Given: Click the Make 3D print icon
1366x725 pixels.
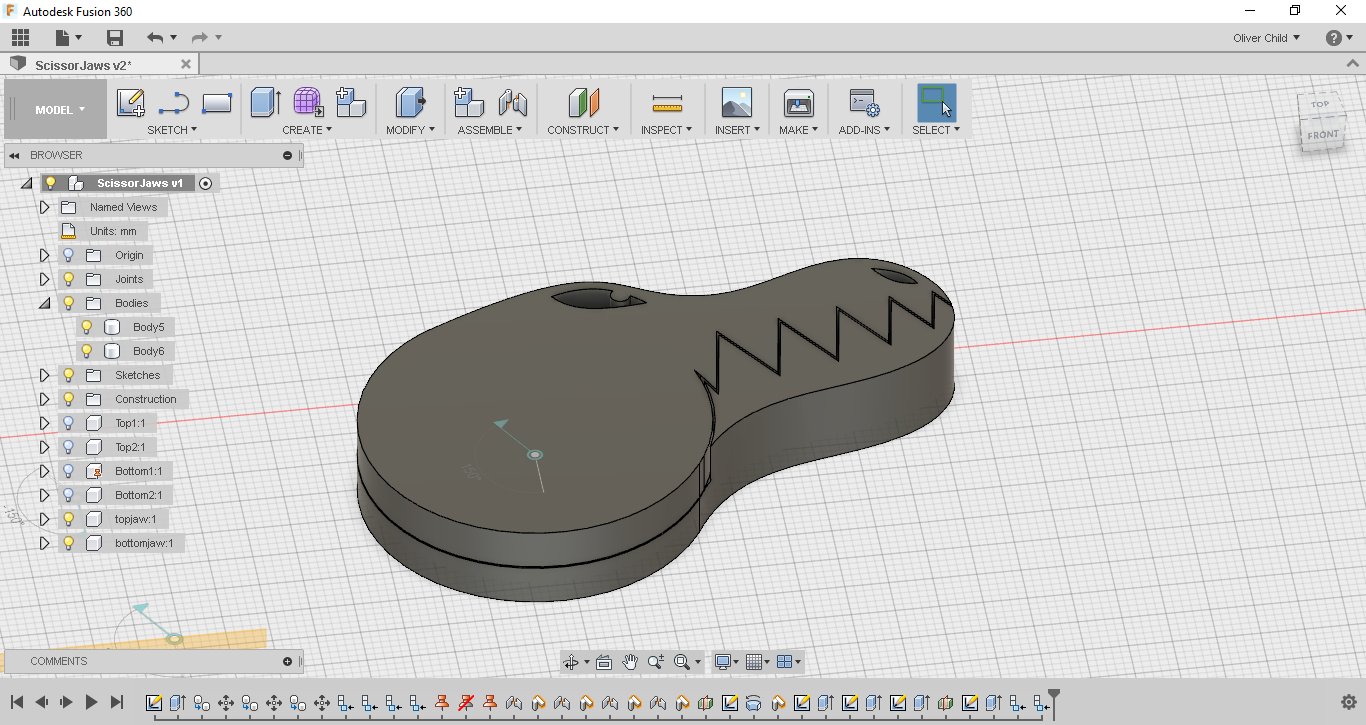Looking at the screenshot, I should pyautogui.click(x=799, y=103).
